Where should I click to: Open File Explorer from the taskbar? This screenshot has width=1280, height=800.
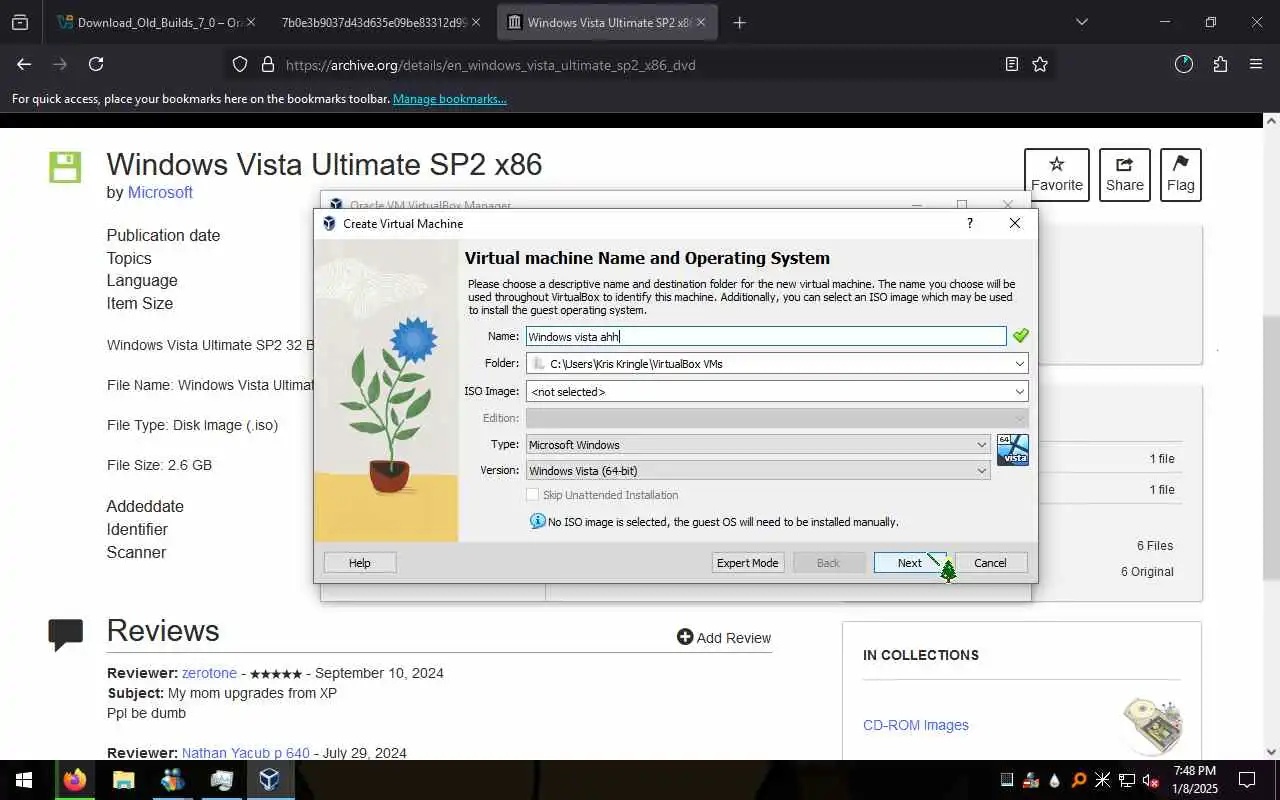pos(124,780)
